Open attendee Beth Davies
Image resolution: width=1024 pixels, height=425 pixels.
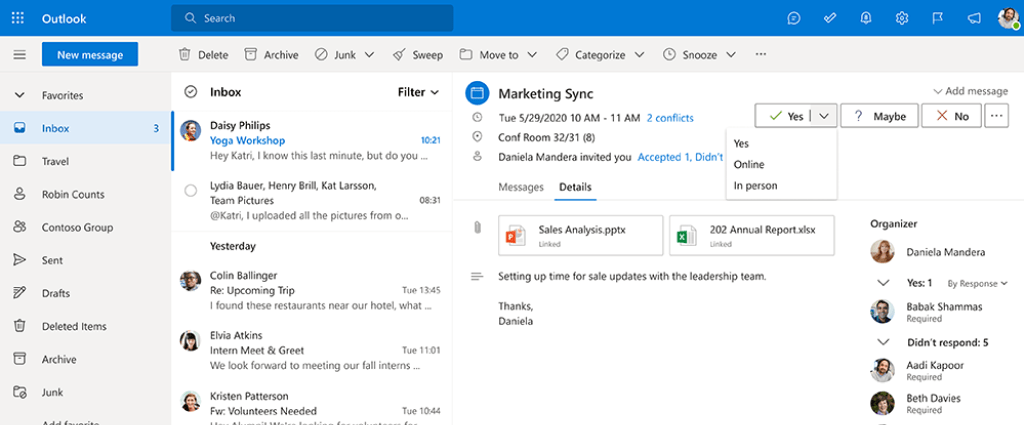pos(916,403)
